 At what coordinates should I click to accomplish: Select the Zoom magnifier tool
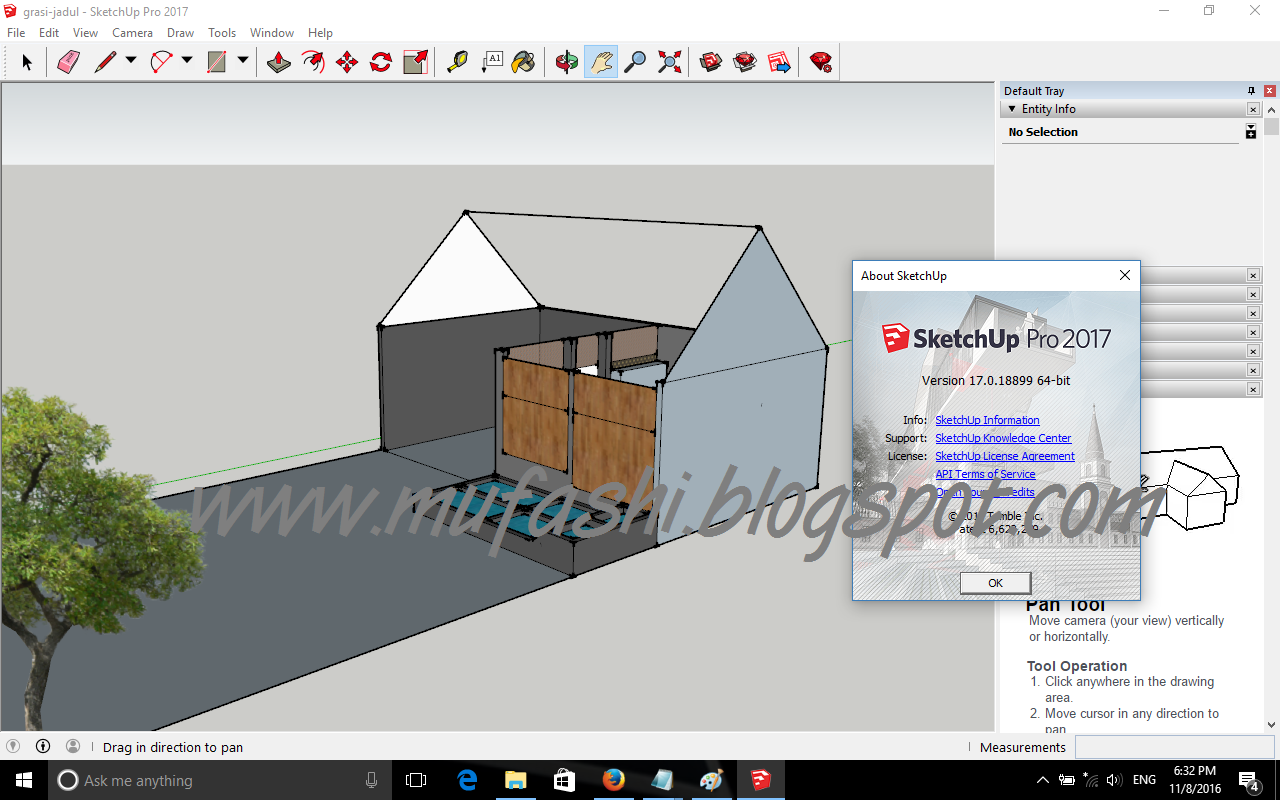[635, 62]
